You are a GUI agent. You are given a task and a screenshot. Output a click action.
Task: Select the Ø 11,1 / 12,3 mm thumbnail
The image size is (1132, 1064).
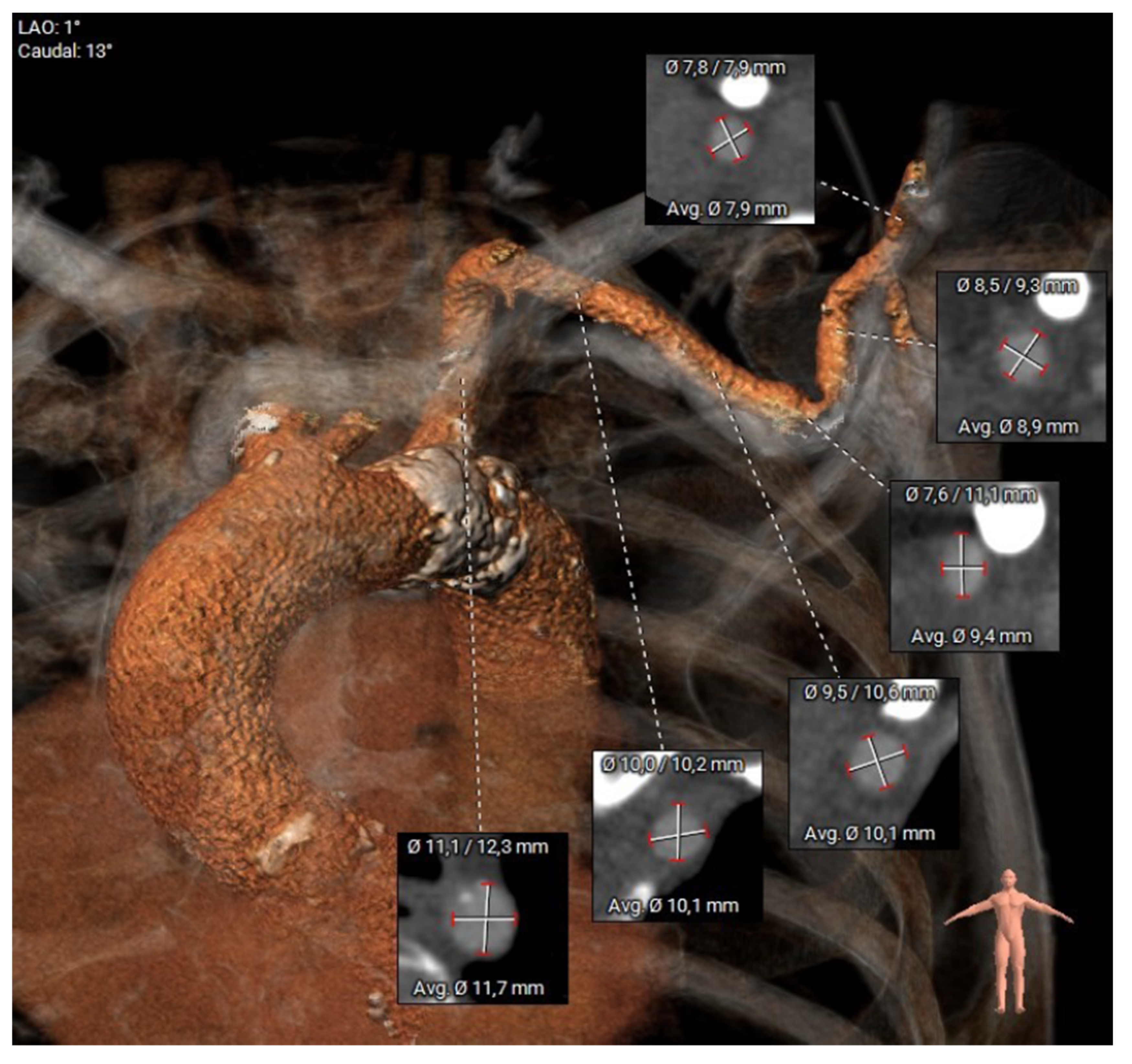coord(482,918)
